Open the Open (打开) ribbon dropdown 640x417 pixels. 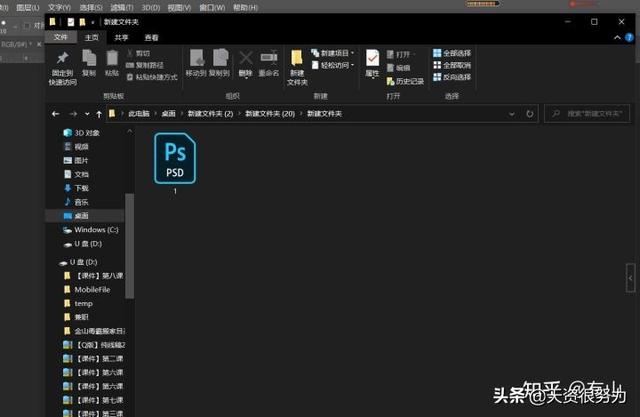click(x=400, y=54)
